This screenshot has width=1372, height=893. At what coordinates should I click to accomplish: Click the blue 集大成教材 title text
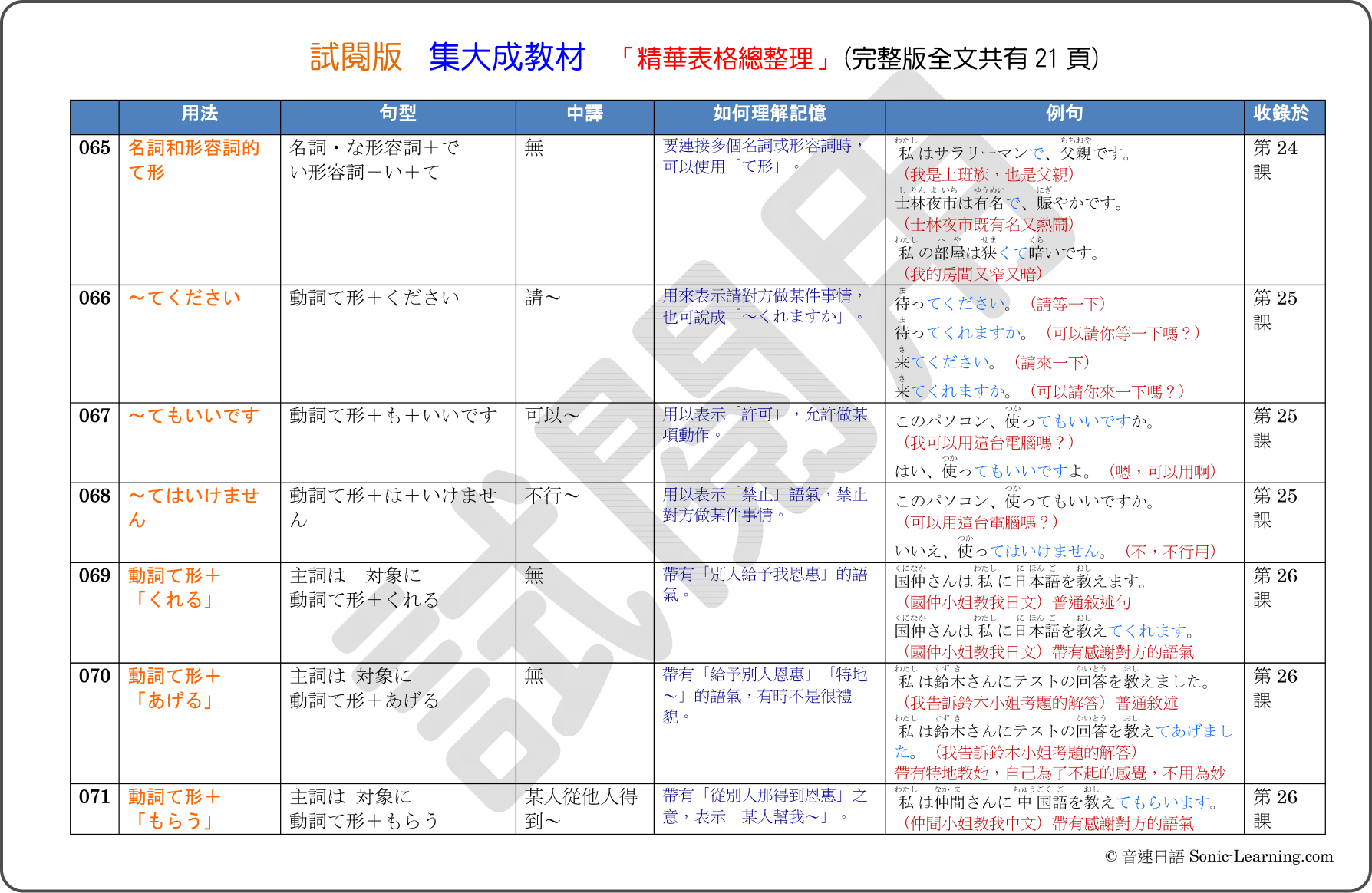507,58
